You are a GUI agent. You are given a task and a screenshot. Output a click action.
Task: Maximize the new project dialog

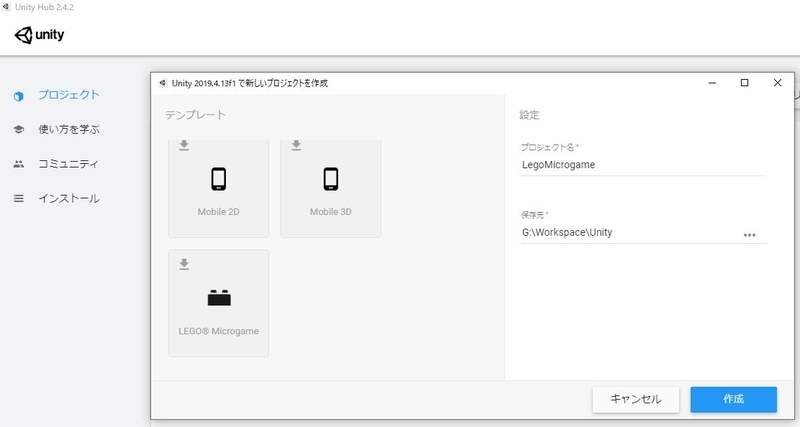744,83
